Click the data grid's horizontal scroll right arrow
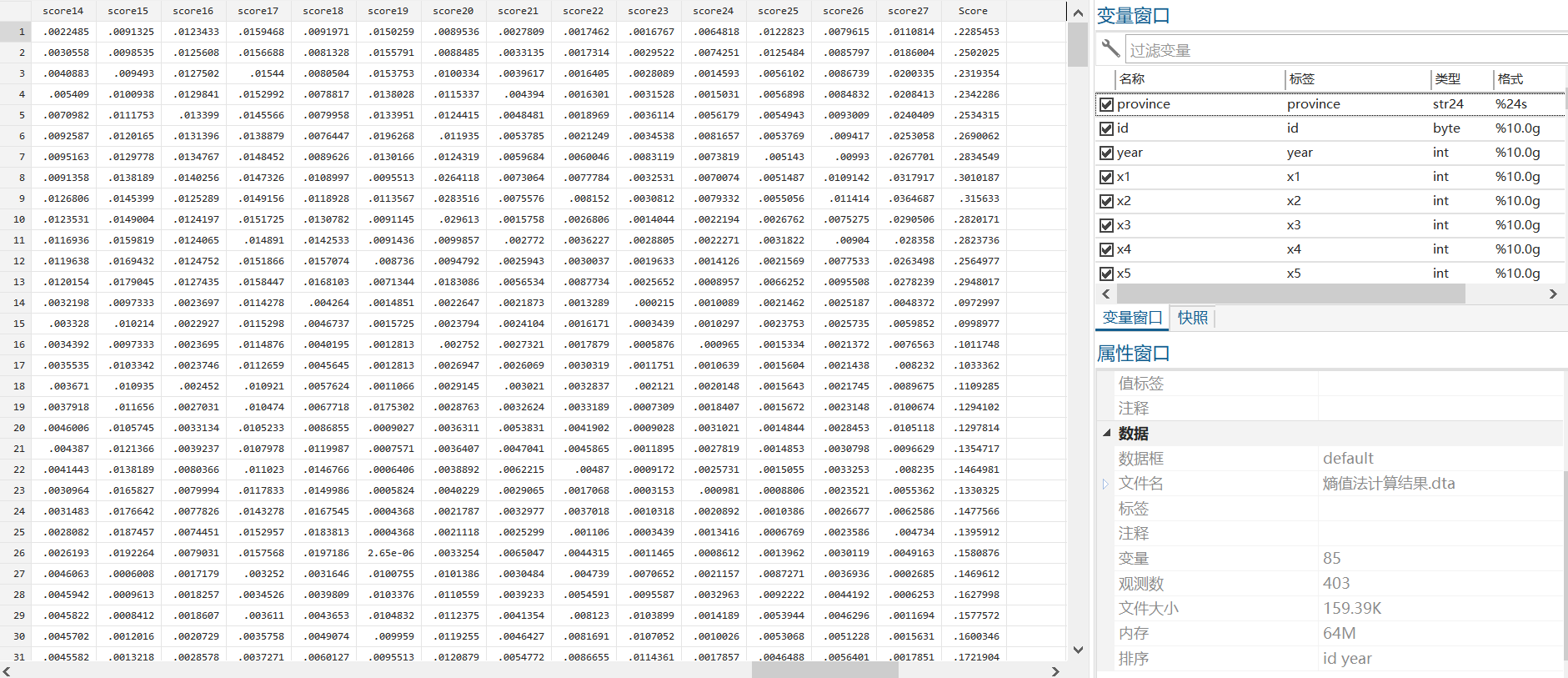This screenshot has width=1568, height=678. pos(1055,670)
